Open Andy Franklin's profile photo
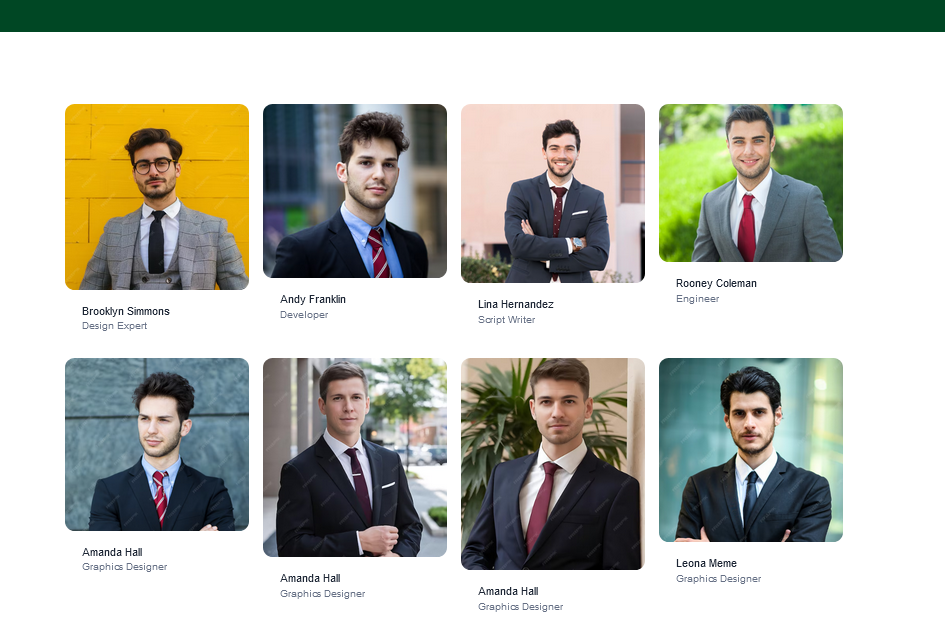This screenshot has width=945, height=639. (x=355, y=190)
